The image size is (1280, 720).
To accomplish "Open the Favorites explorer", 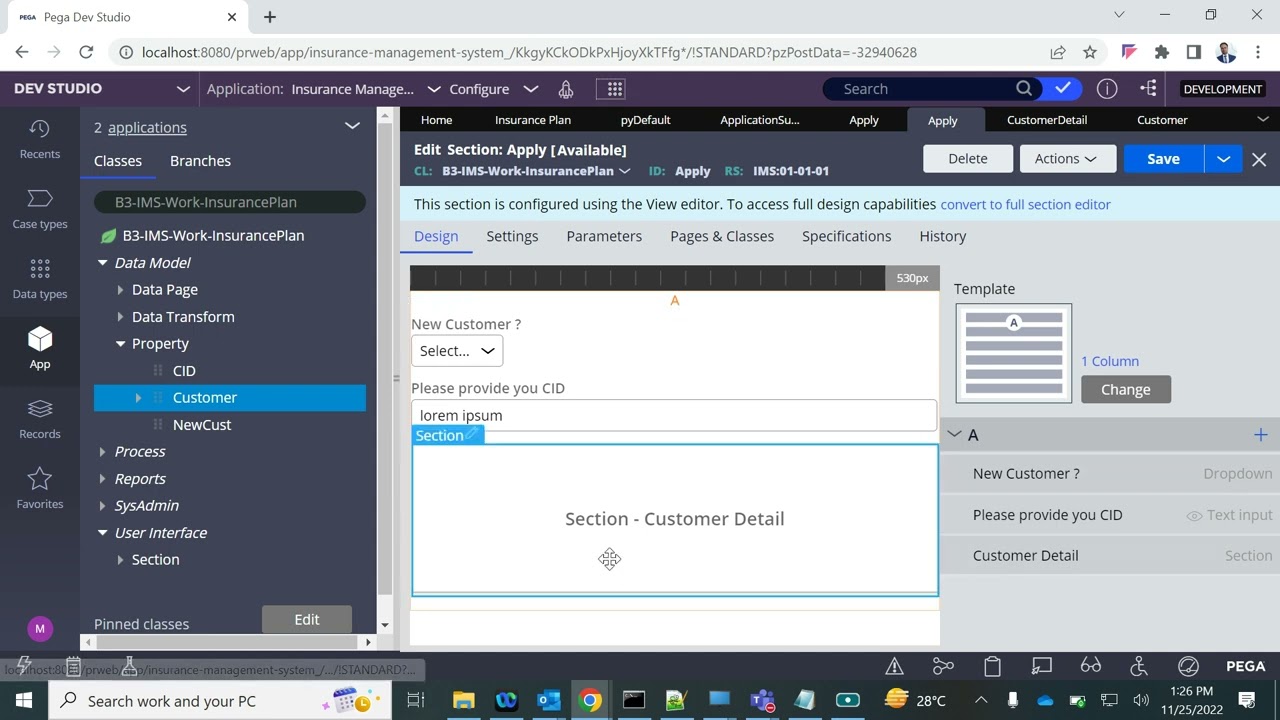I will pyautogui.click(x=40, y=489).
